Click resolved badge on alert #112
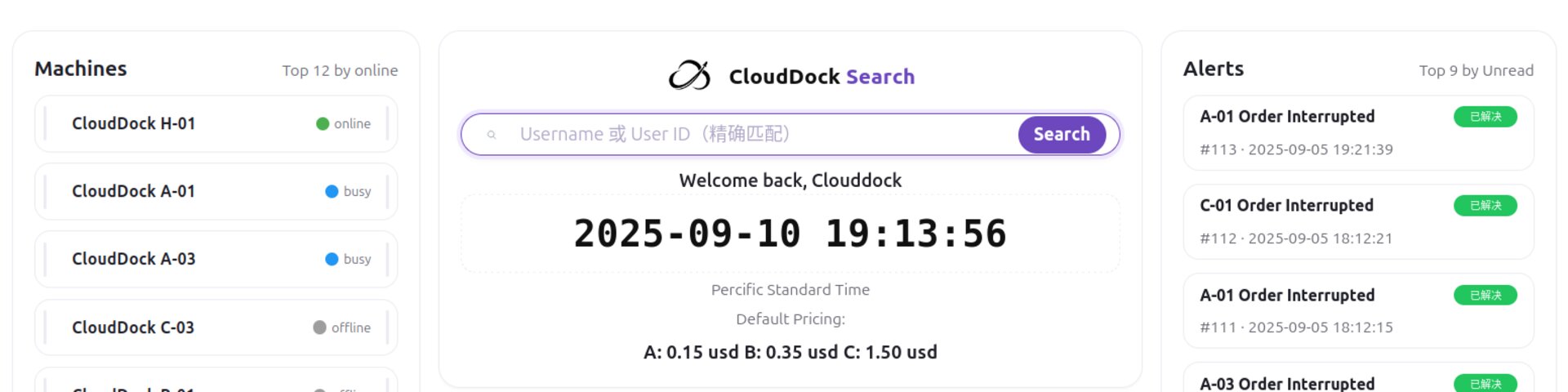 [1485, 206]
